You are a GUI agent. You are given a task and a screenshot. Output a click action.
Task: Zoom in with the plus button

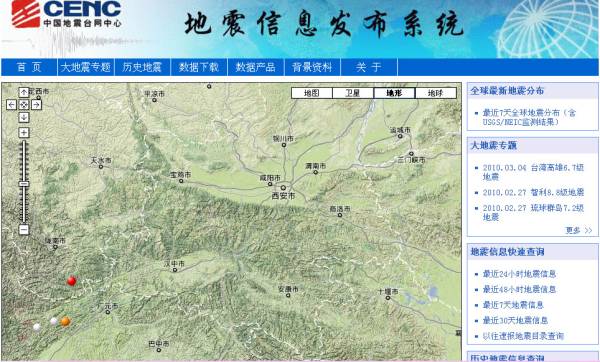pos(24,133)
